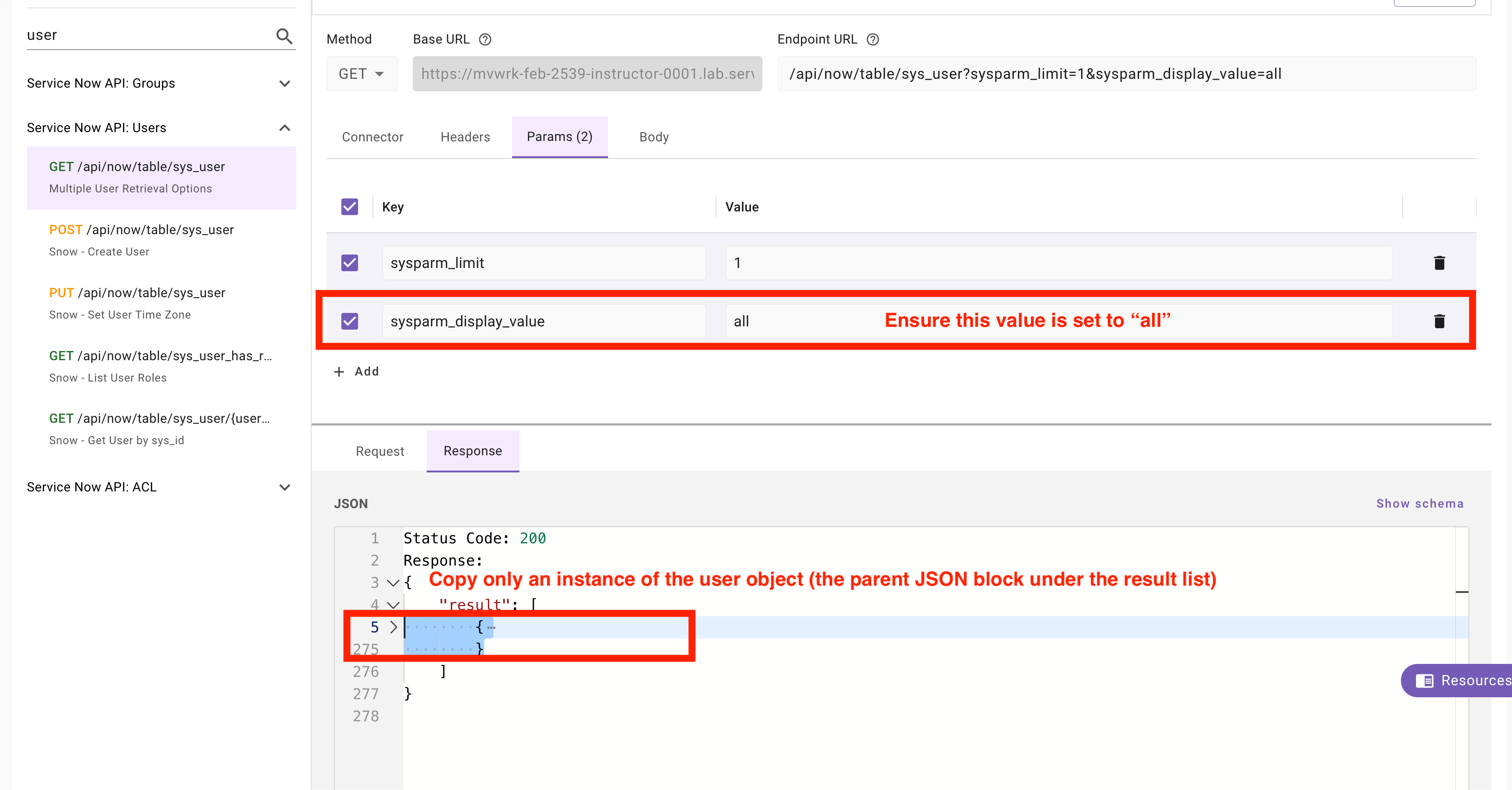Image resolution: width=1512 pixels, height=790 pixels.
Task: Toggle the select-all params checkbox
Action: click(x=350, y=207)
